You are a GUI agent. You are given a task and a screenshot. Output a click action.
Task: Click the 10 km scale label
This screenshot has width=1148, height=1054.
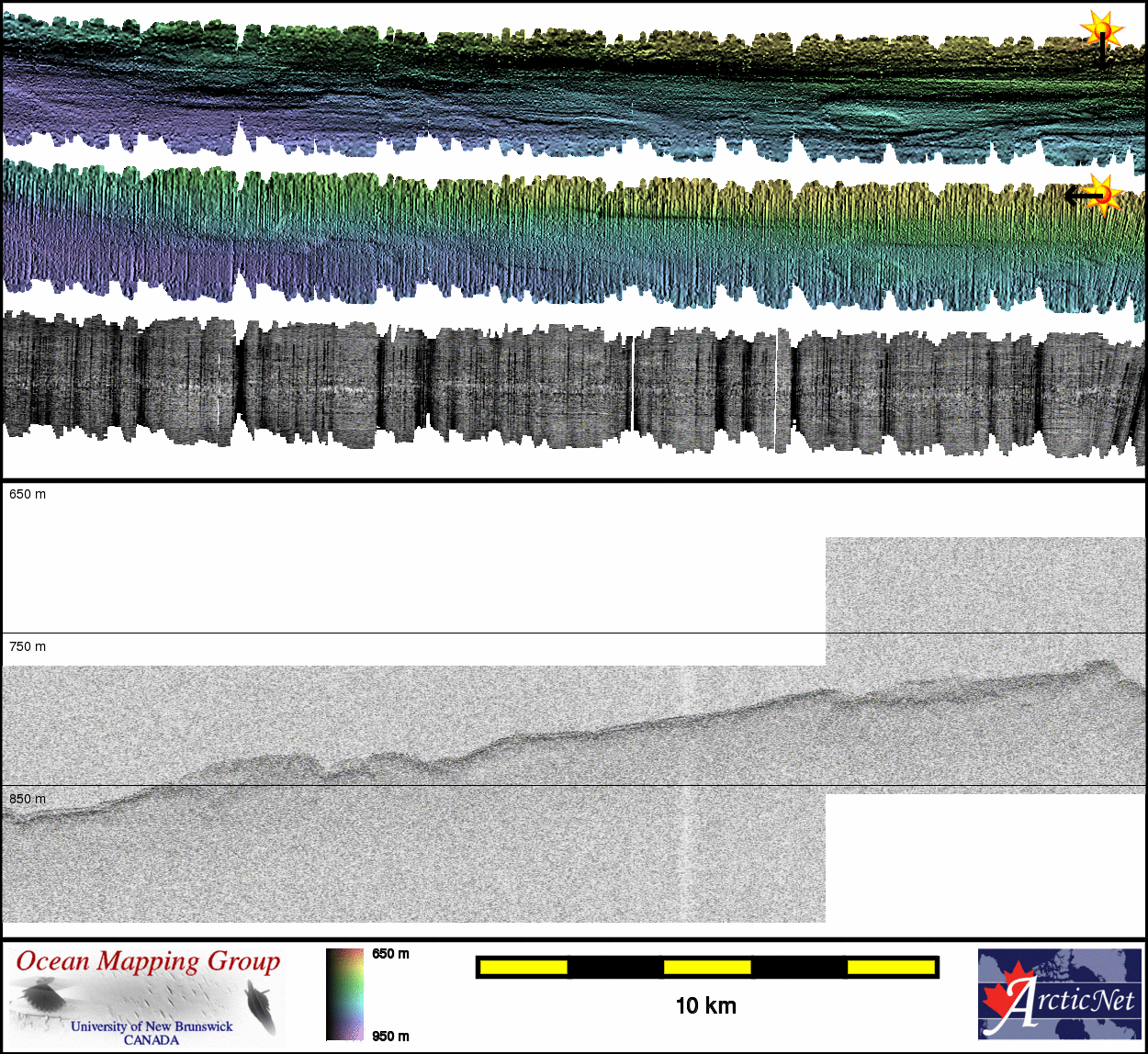click(705, 1005)
